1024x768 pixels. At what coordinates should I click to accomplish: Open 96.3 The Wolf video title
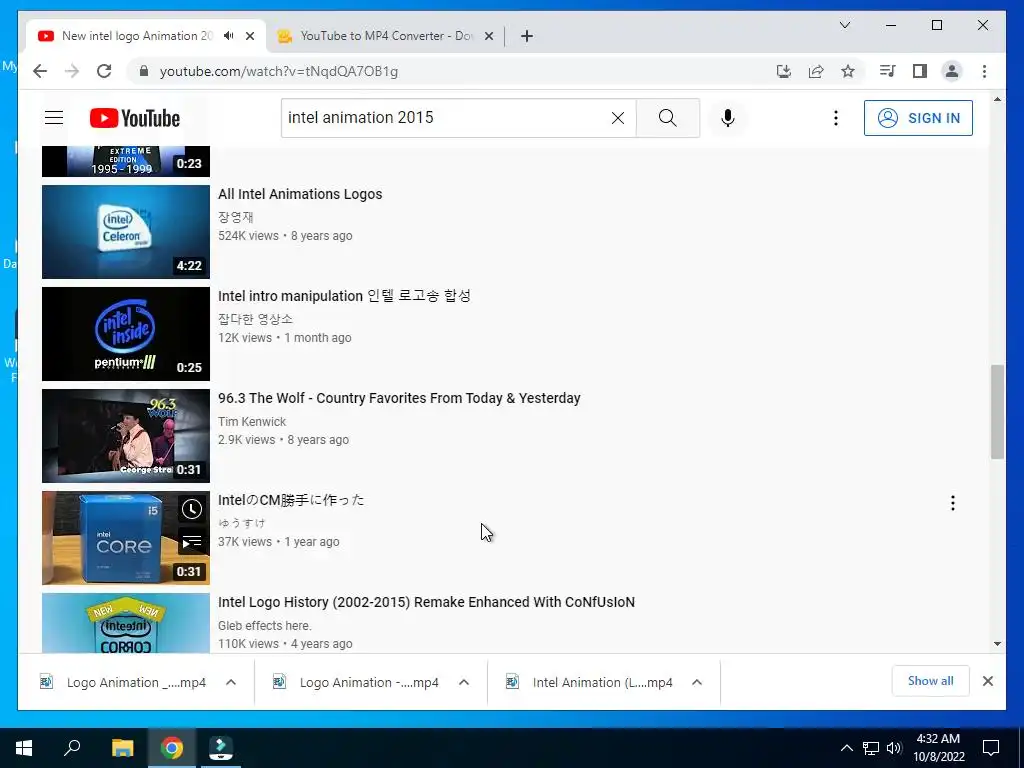[399, 398]
